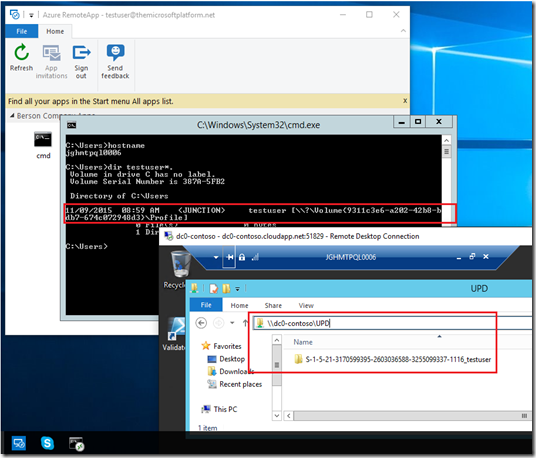Restore down the JGHMTPQL0006 connection bar

click(x=472, y=256)
